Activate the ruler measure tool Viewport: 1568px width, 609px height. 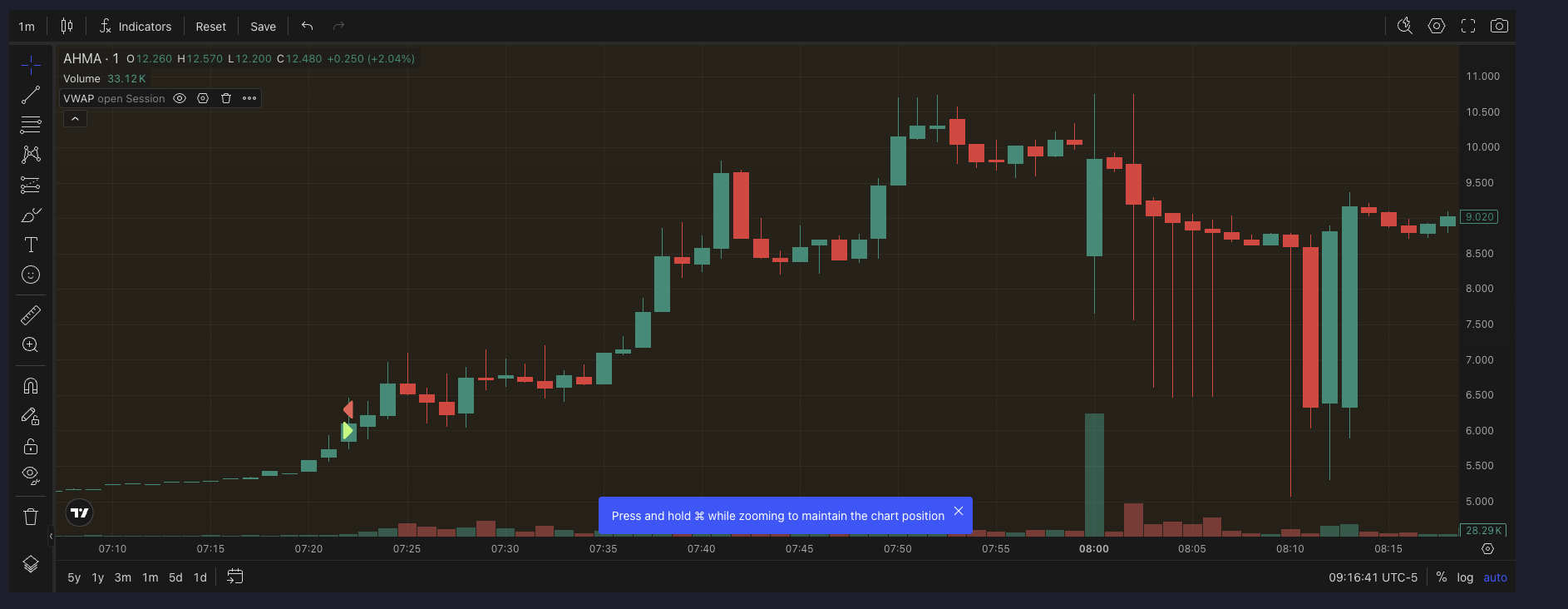(31, 314)
